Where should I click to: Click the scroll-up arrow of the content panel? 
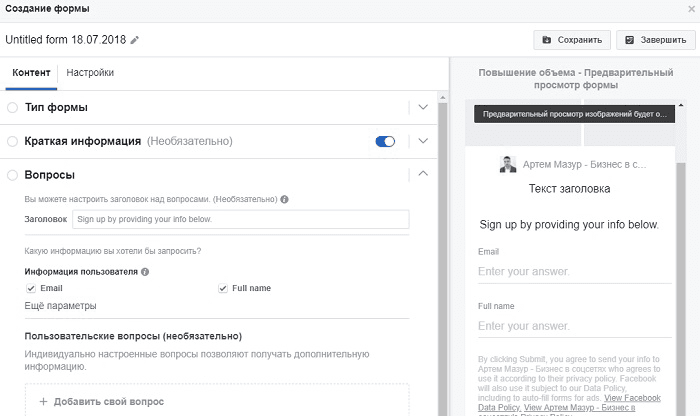click(x=442, y=97)
